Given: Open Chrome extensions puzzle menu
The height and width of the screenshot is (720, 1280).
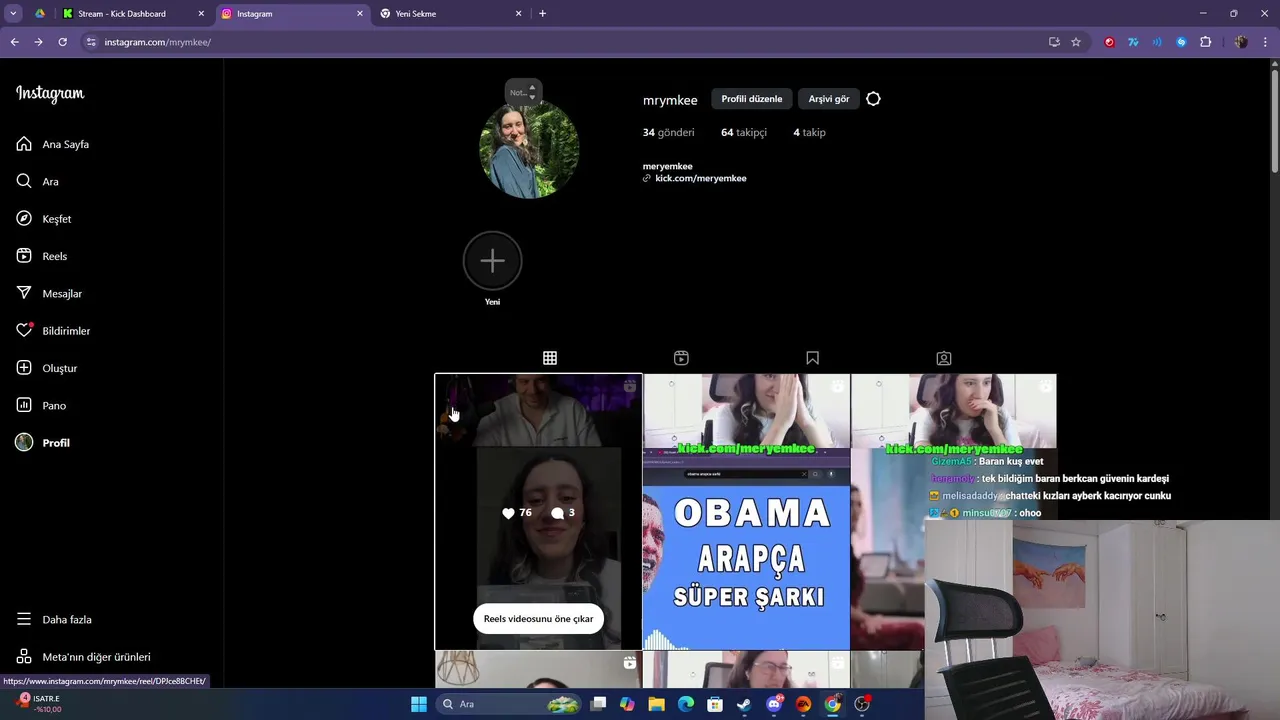Looking at the screenshot, I should (1205, 42).
